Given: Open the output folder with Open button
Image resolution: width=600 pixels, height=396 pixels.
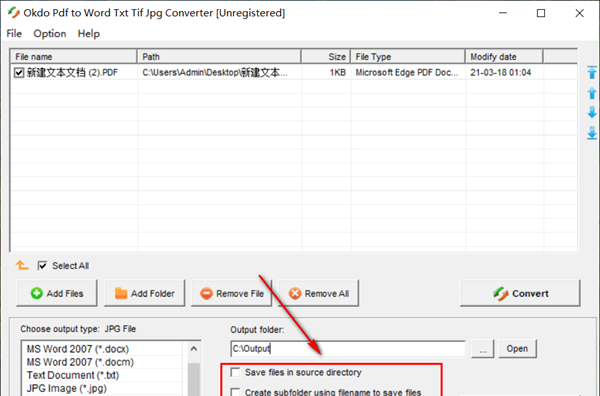Looking at the screenshot, I should (517, 349).
